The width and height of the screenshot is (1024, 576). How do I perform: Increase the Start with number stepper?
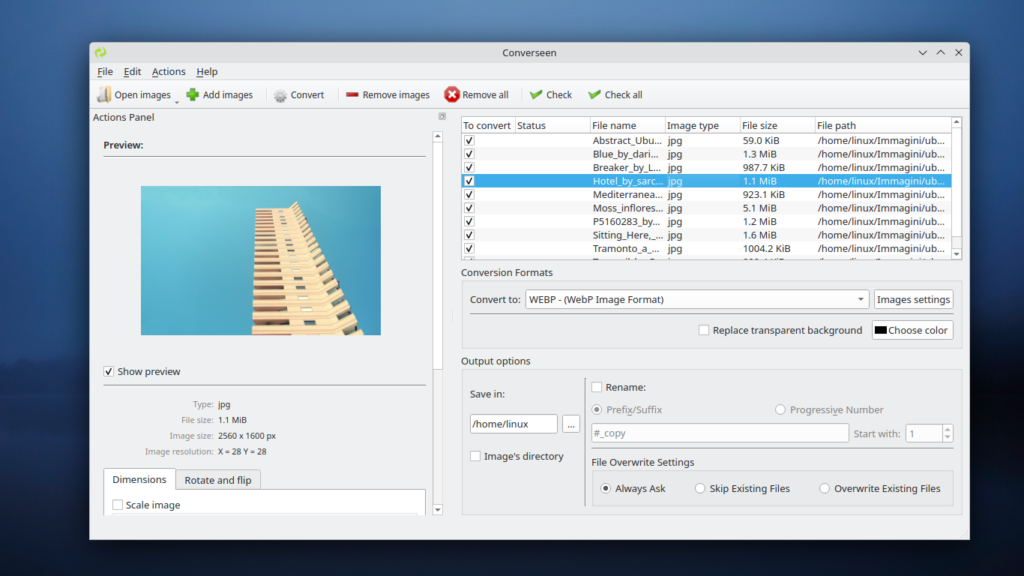tap(947, 429)
